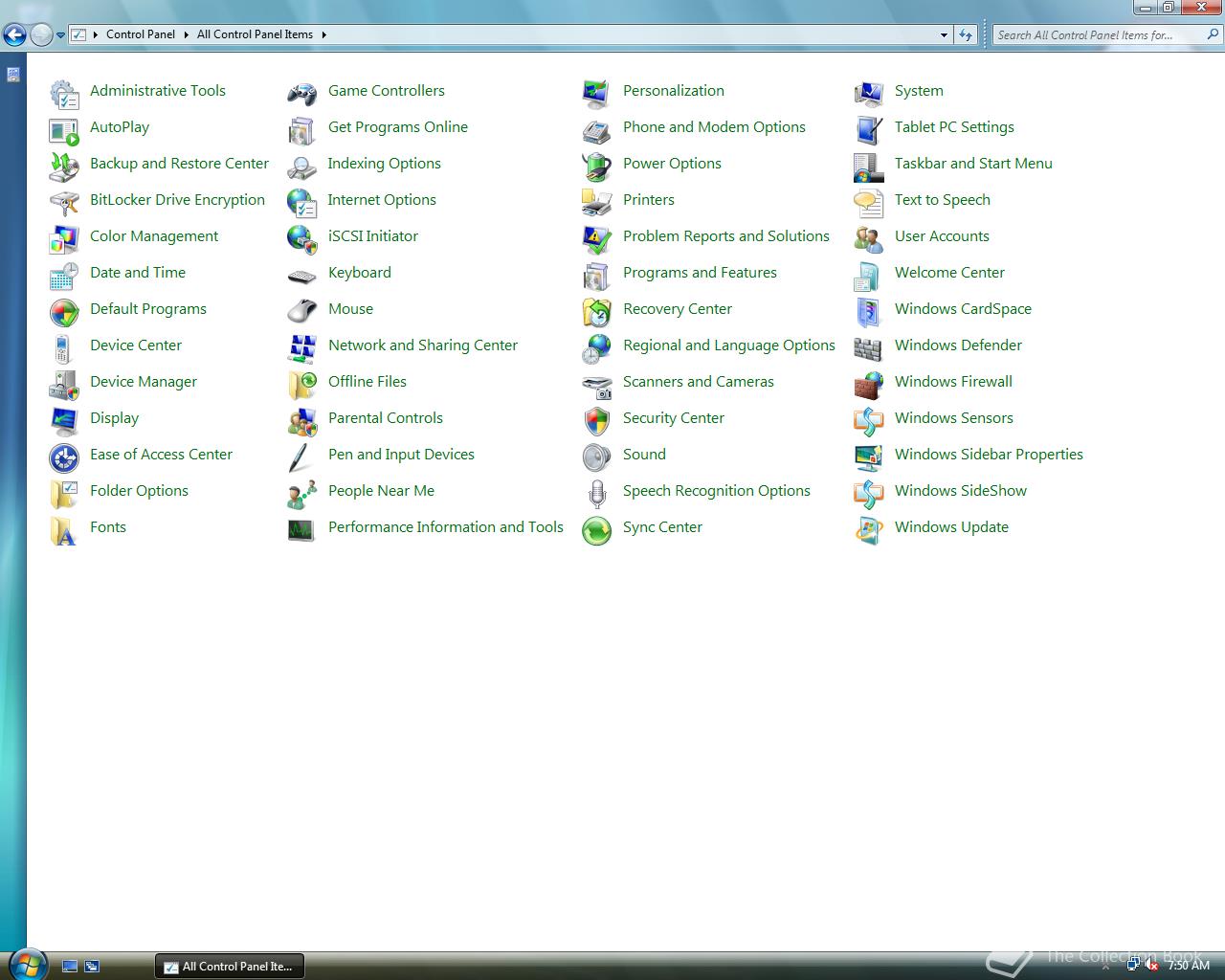Open the Default Programs icon
This screenshot has width=1225, height=980.
[x=64, y=312]
